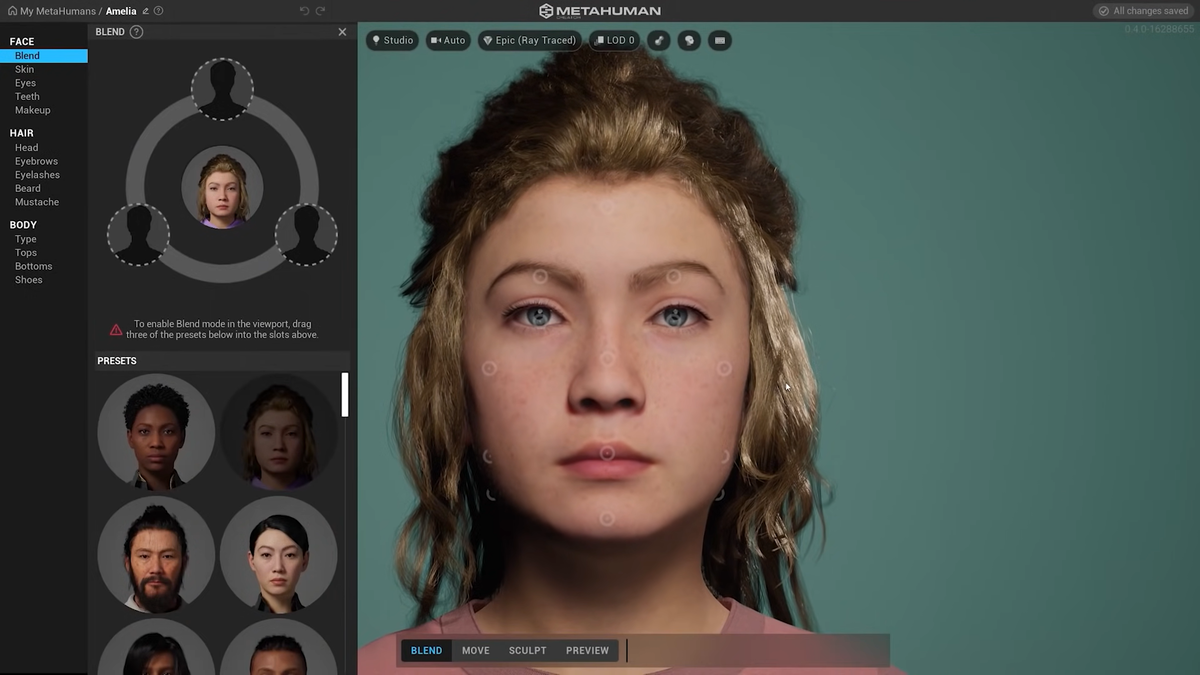Open the Head hair settings
This screenshot has width=1200, height=675.
click(26, 148)
